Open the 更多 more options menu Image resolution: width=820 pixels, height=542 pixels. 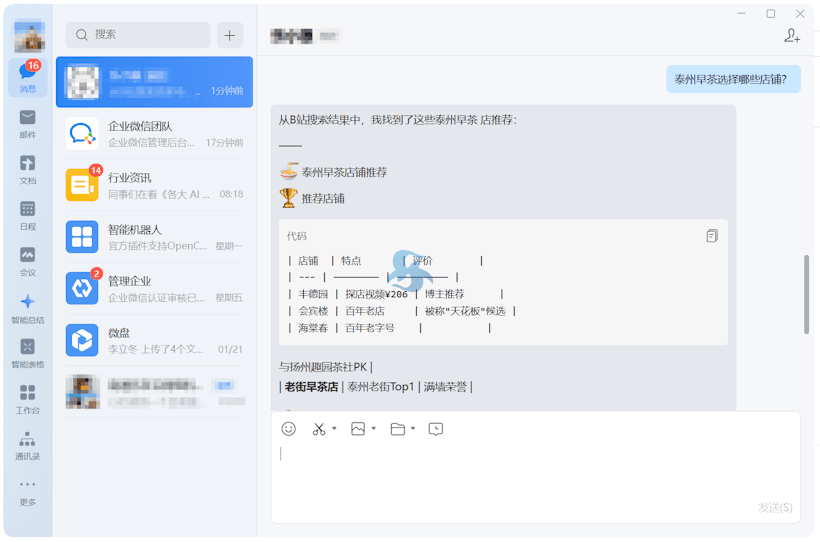coord(28,492)
